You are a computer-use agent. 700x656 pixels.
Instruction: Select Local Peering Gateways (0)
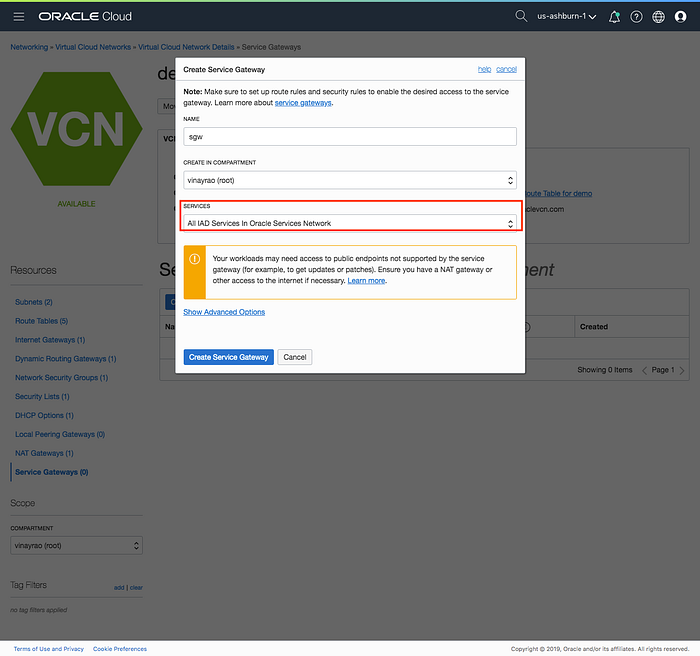tap(60, 434)
